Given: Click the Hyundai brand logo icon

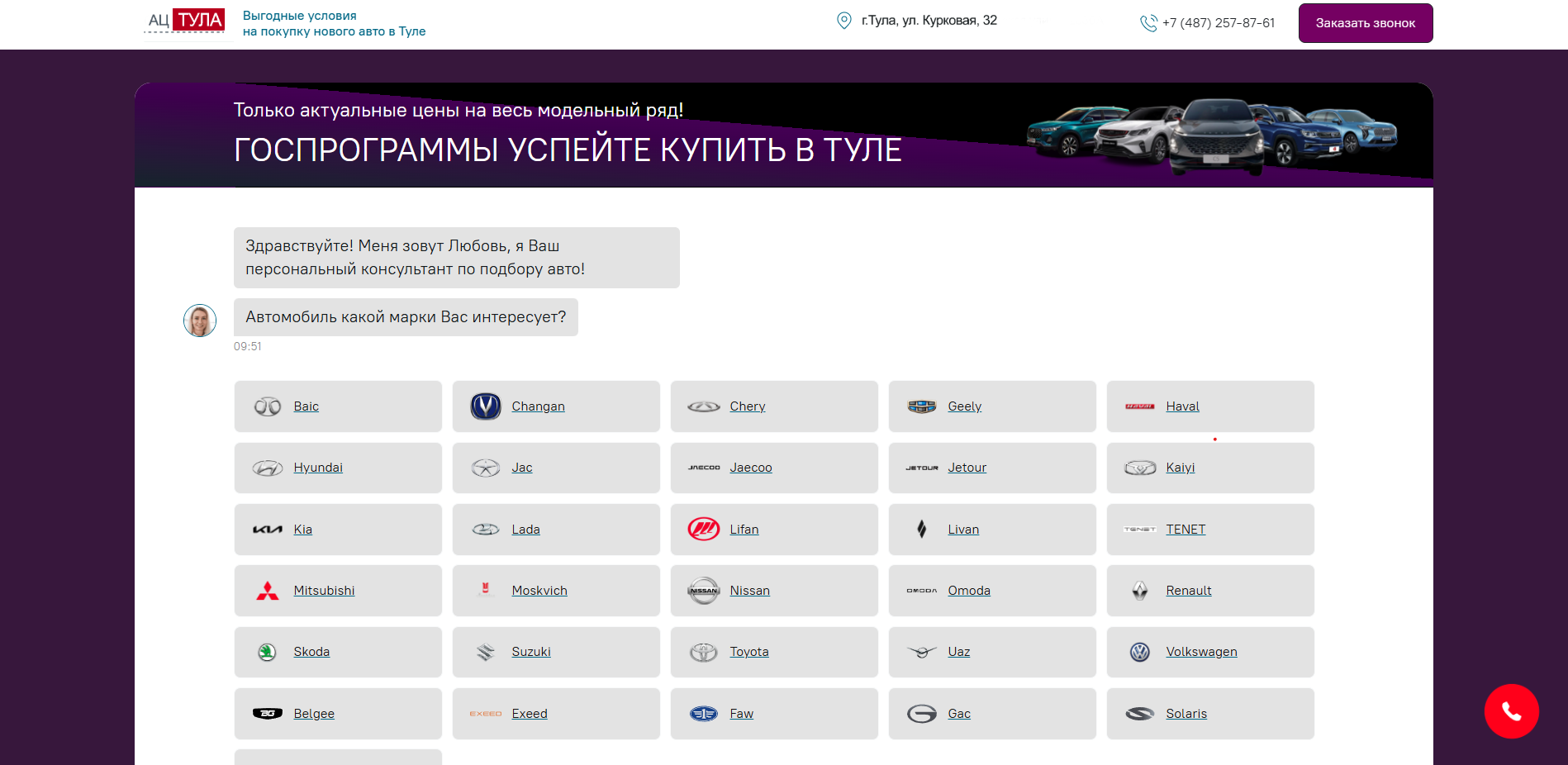Looking at the screenshot, I should (x=268, y=468).
